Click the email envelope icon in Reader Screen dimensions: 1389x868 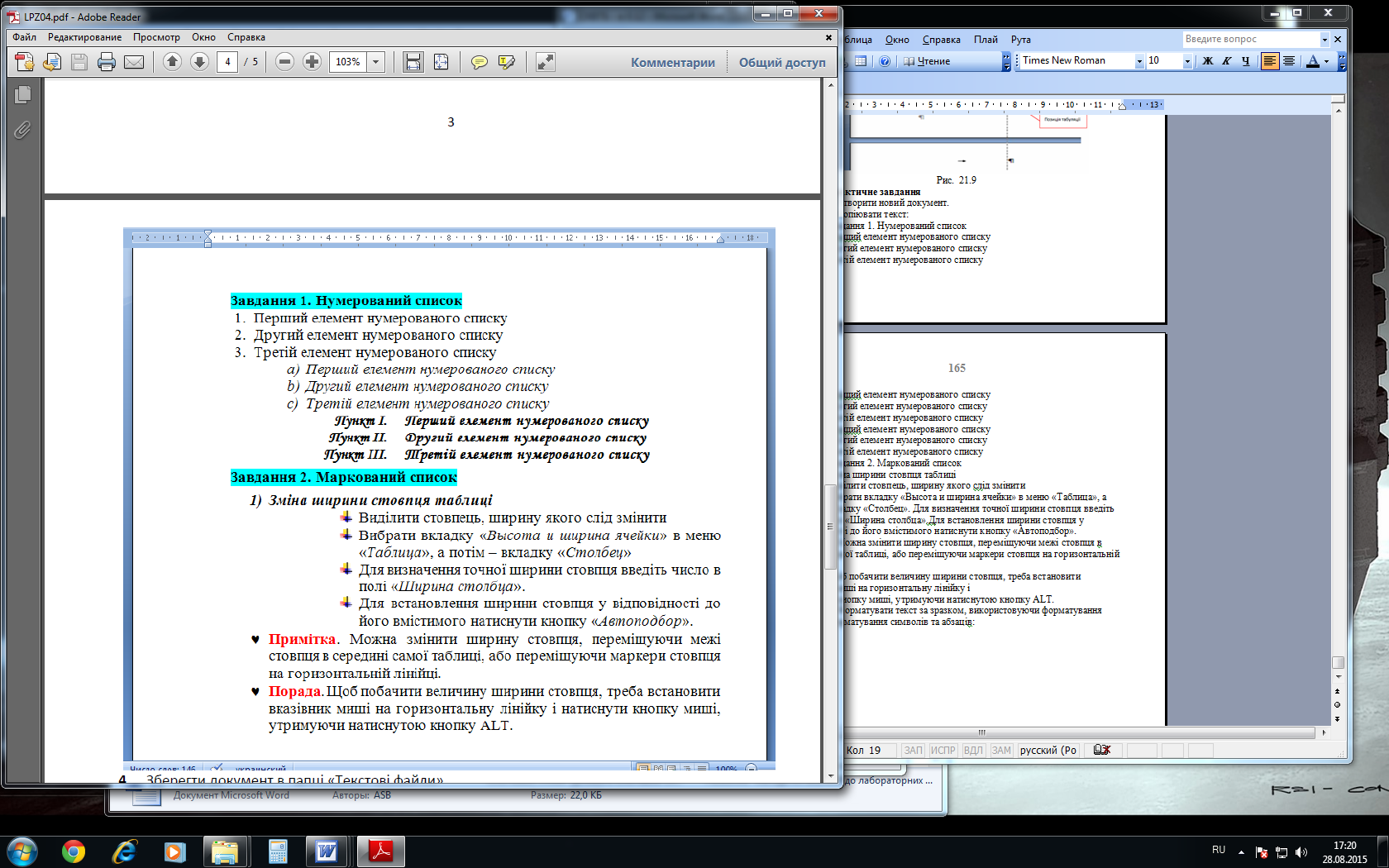[134, 62]
